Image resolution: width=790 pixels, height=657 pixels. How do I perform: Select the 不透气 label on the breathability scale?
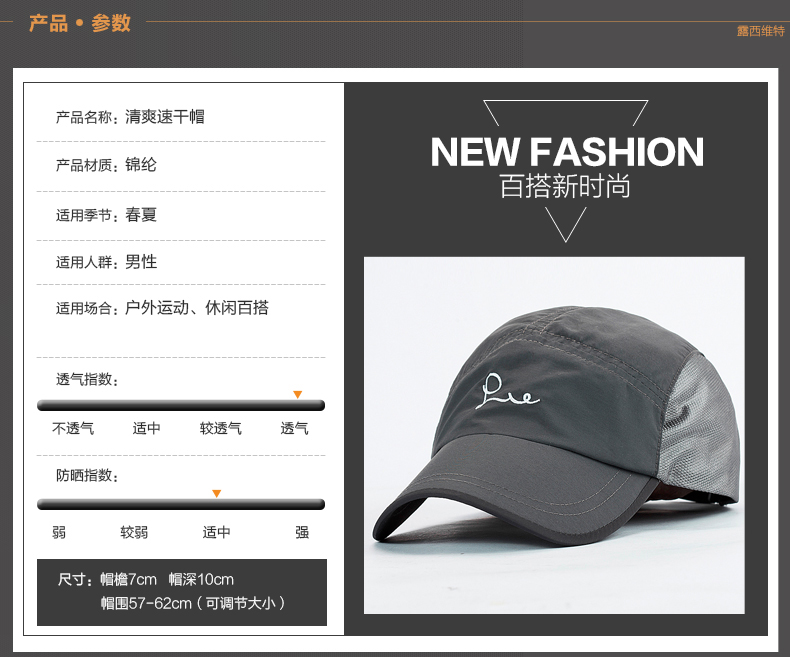[x=73, y=428]
